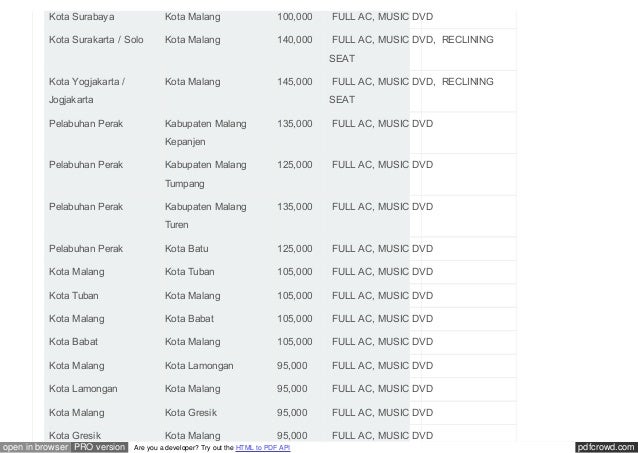638x453 pixels.
Task: Select the Kota Lamongan origin cell
Action: coord(83,389)
